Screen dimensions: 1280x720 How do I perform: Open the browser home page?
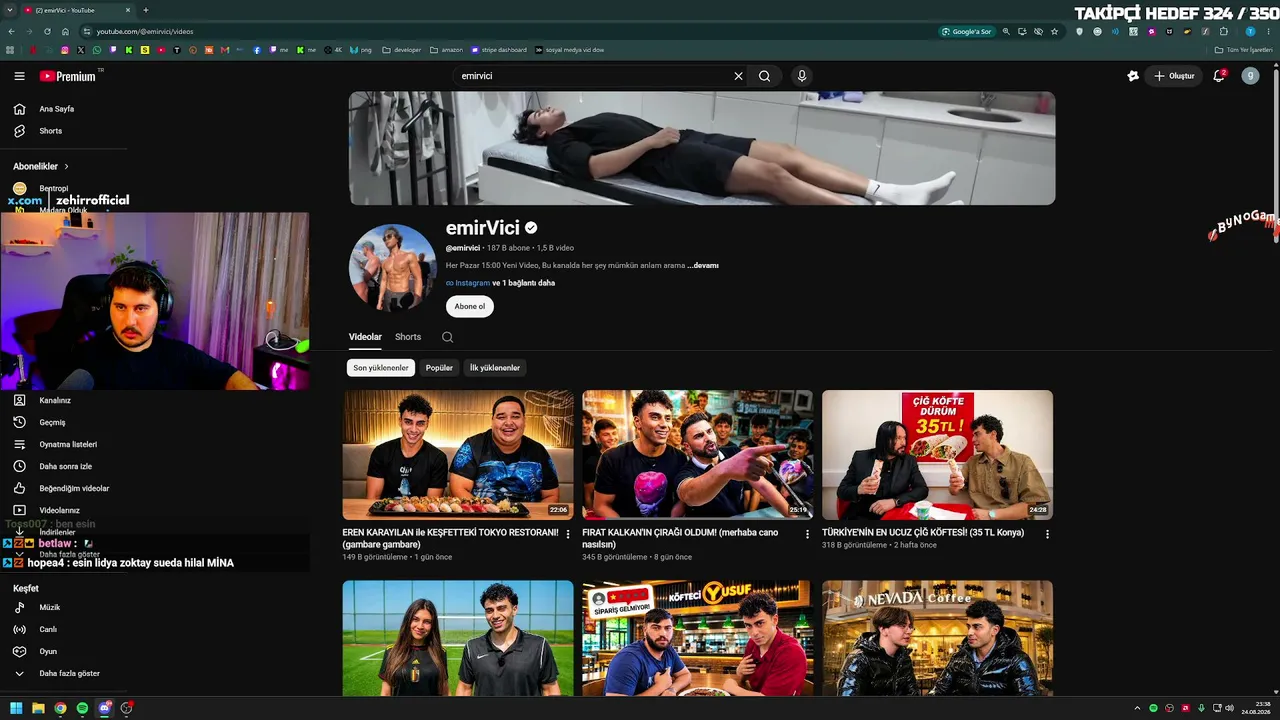(x=65, y=31)
